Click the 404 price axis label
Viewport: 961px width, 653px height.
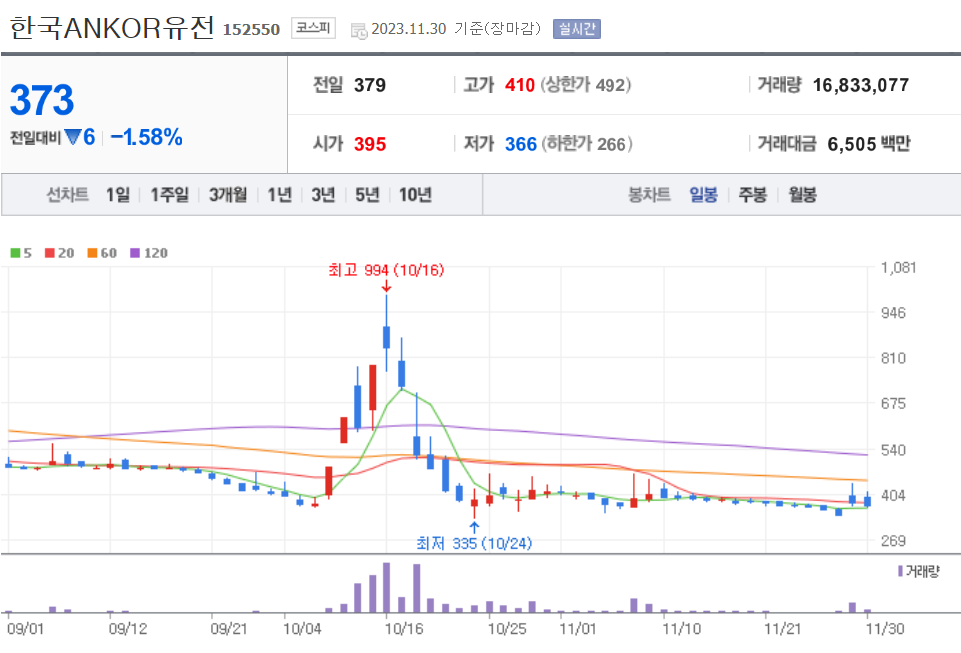(893, 495)
